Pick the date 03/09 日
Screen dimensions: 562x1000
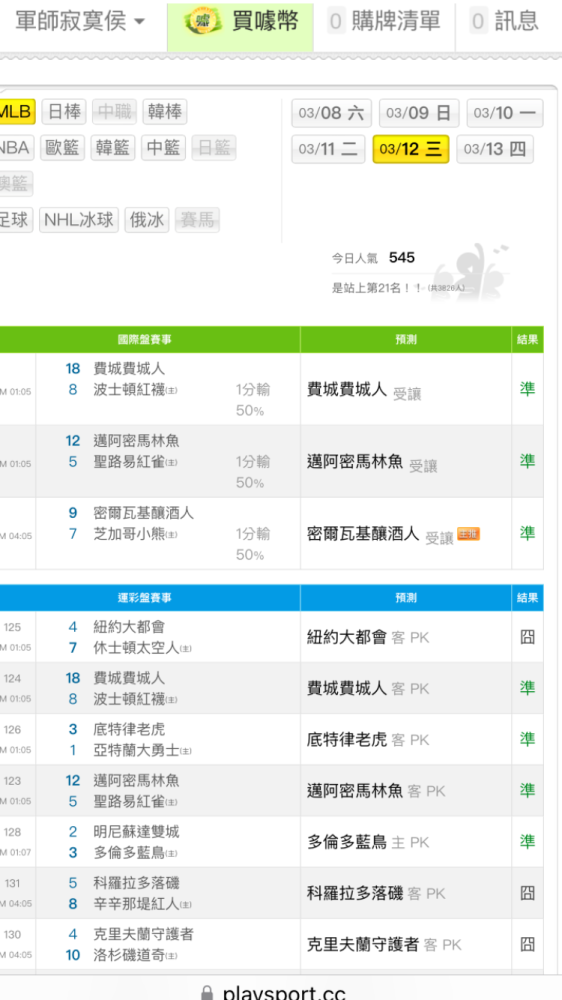[x=418, y=114]
